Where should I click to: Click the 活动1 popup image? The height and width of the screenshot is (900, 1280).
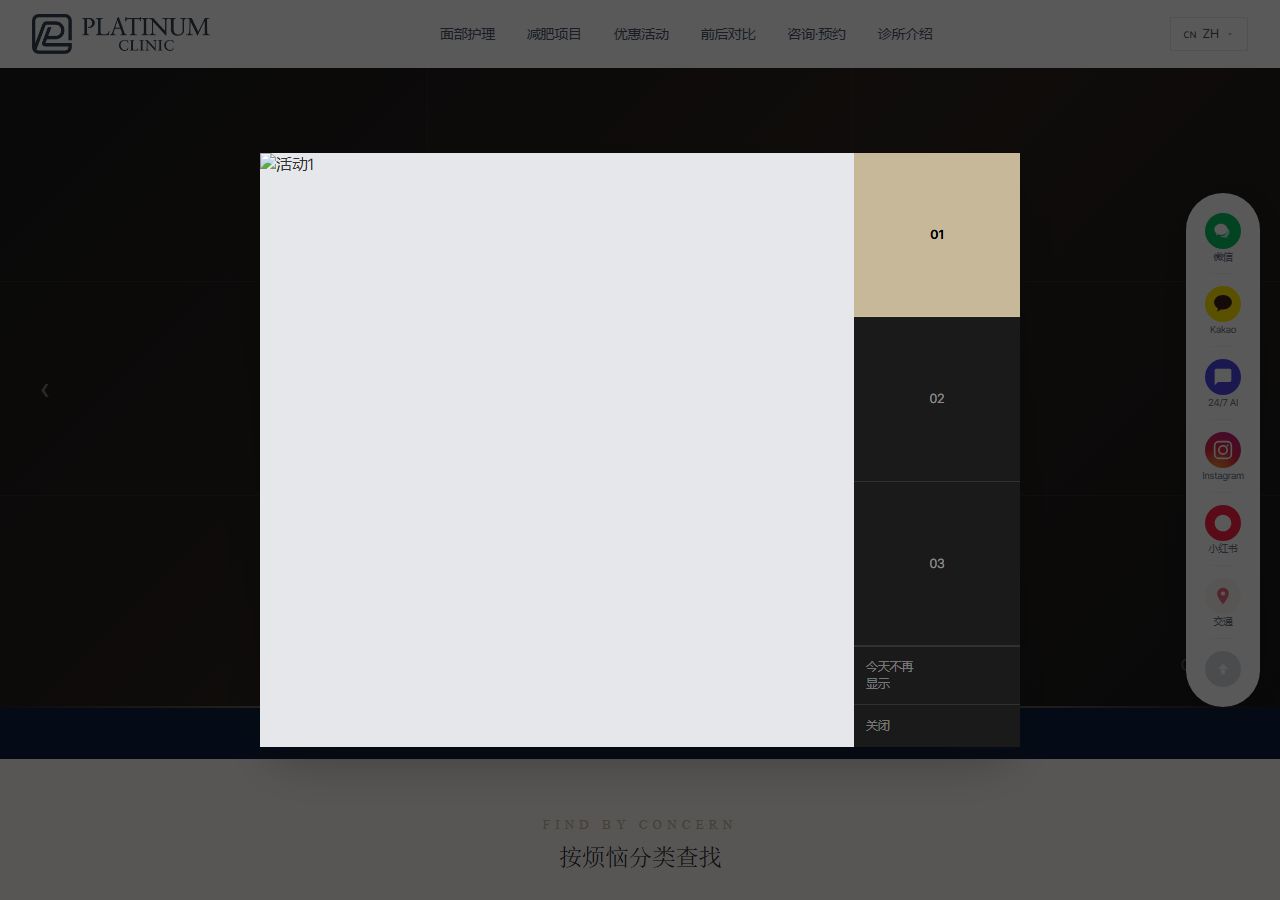click(x=557, y=450)
